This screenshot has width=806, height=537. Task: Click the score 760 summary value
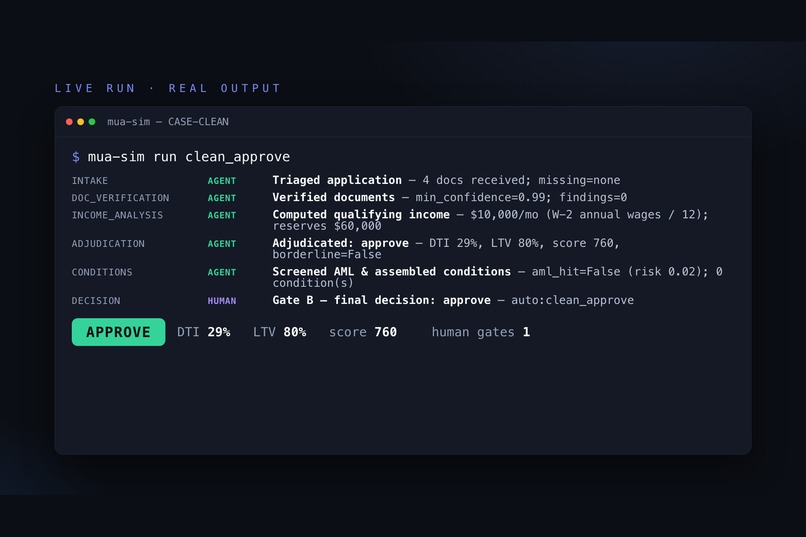(x=363, y=332)
